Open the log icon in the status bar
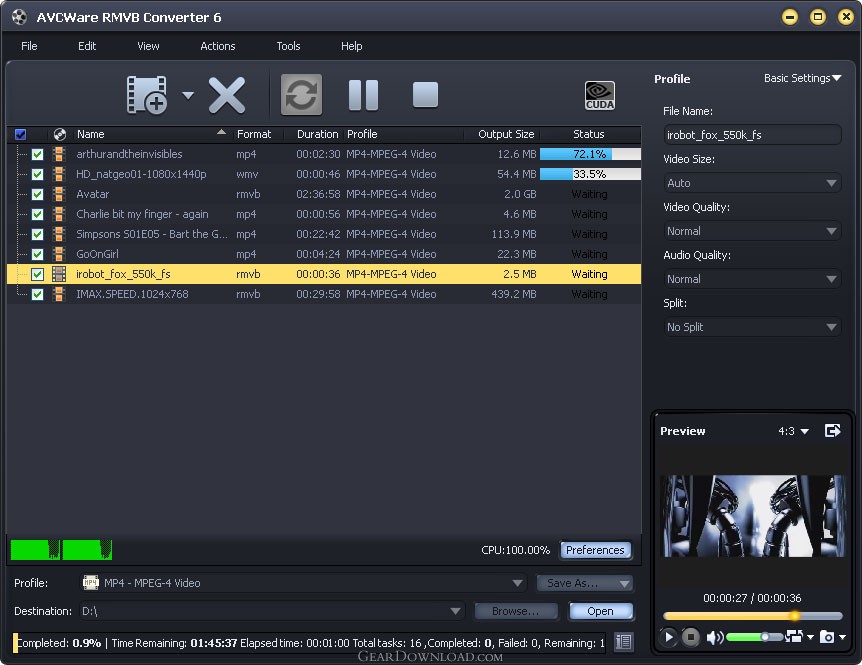862x665 pixels. tap(624, 643)
